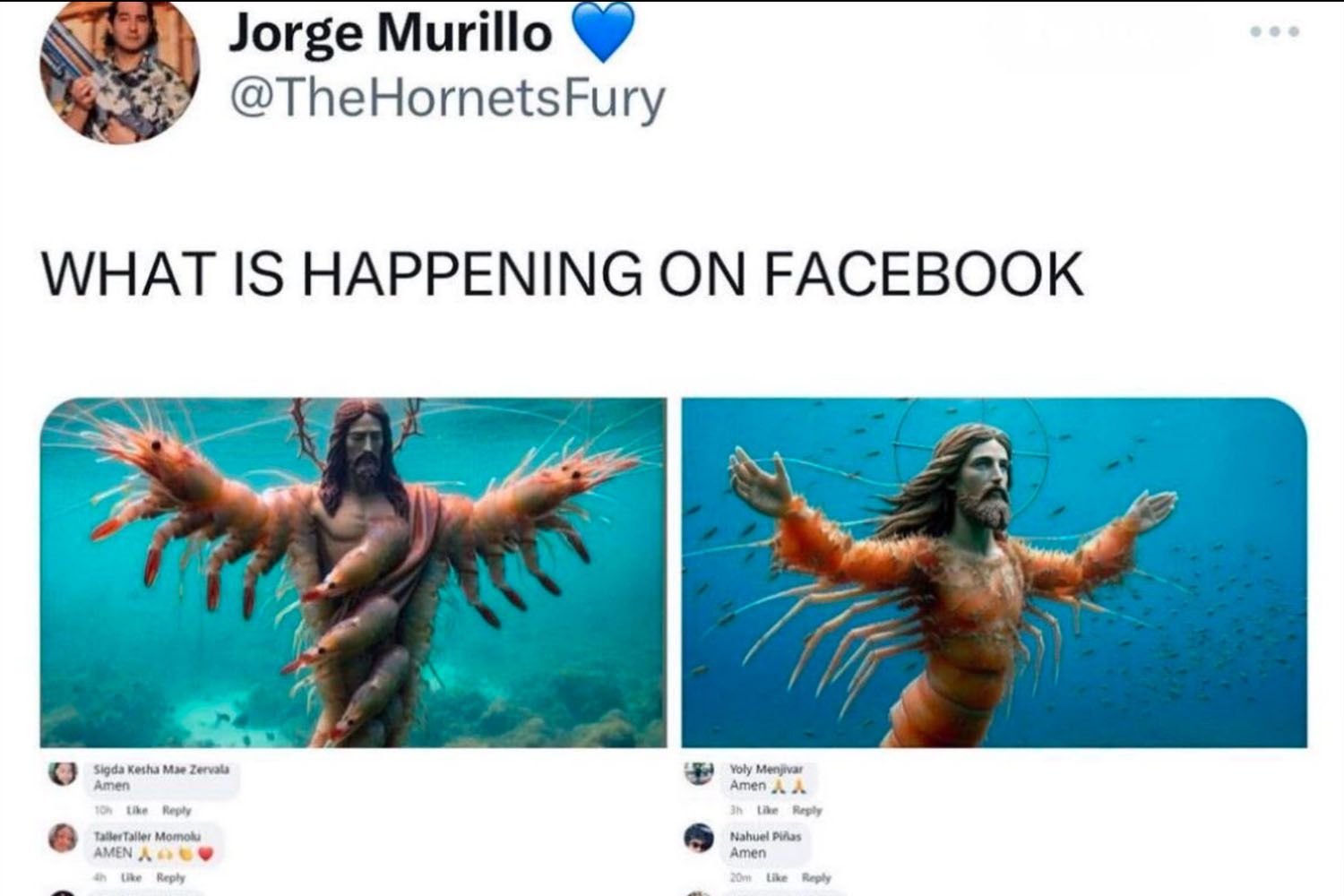Screen dimensions: 1344x896
Task: Click the blue heart badge beside Jorge Murillo
Action: (602, 32)
